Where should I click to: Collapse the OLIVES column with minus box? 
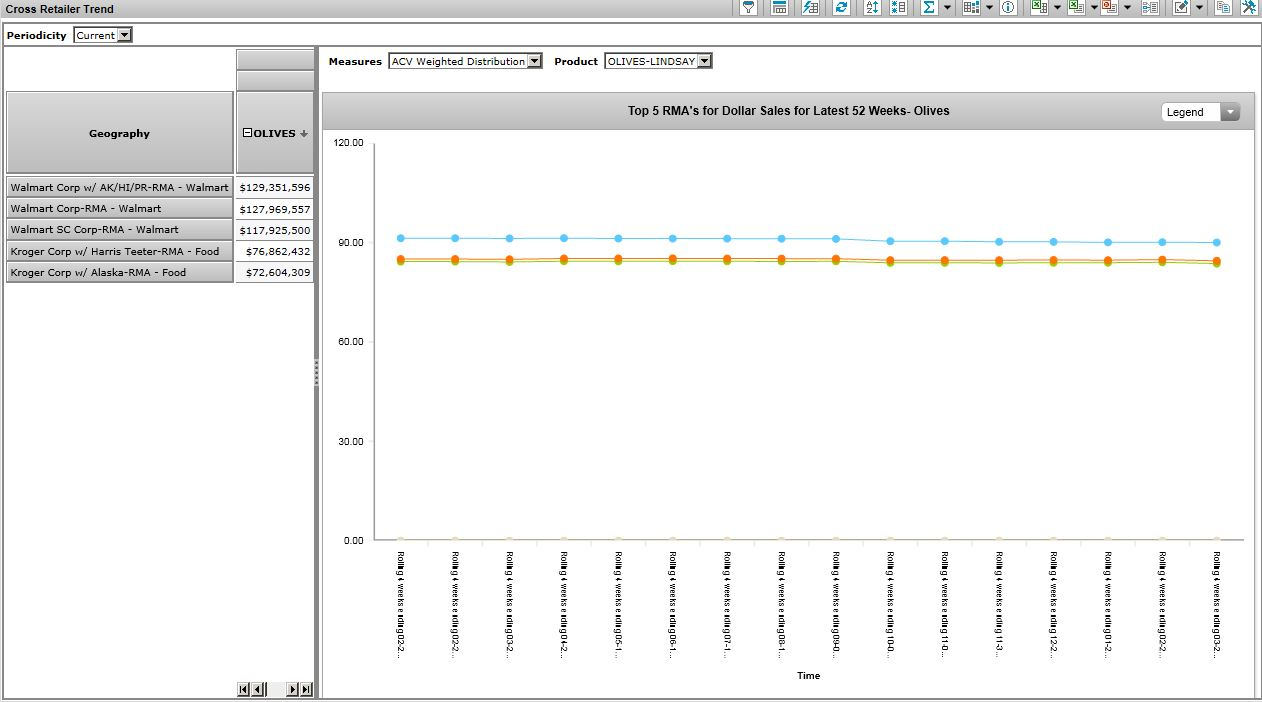click(248, 134)
